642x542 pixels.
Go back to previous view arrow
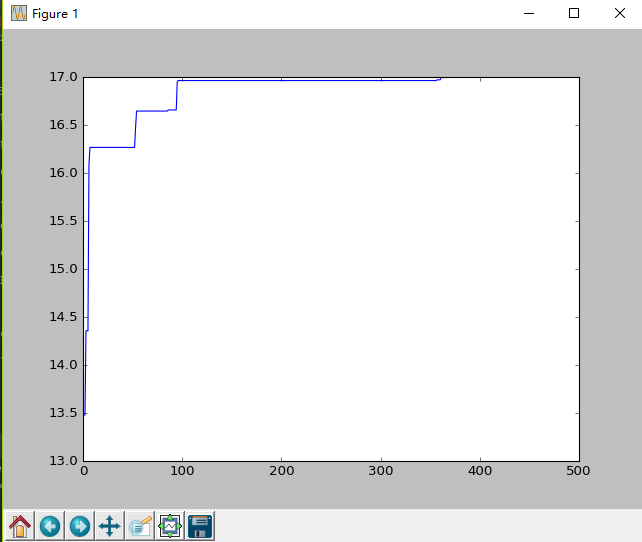coord(50,526)
